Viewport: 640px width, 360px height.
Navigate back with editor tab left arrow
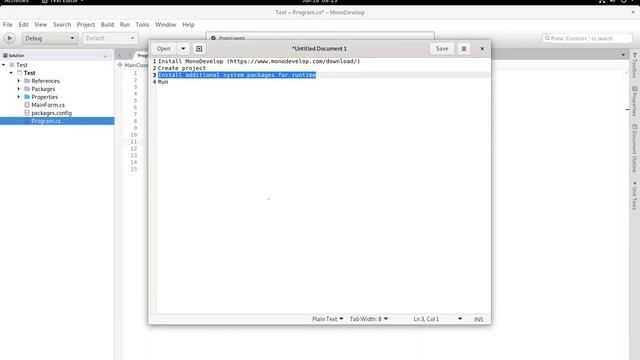tap(120, 55)
